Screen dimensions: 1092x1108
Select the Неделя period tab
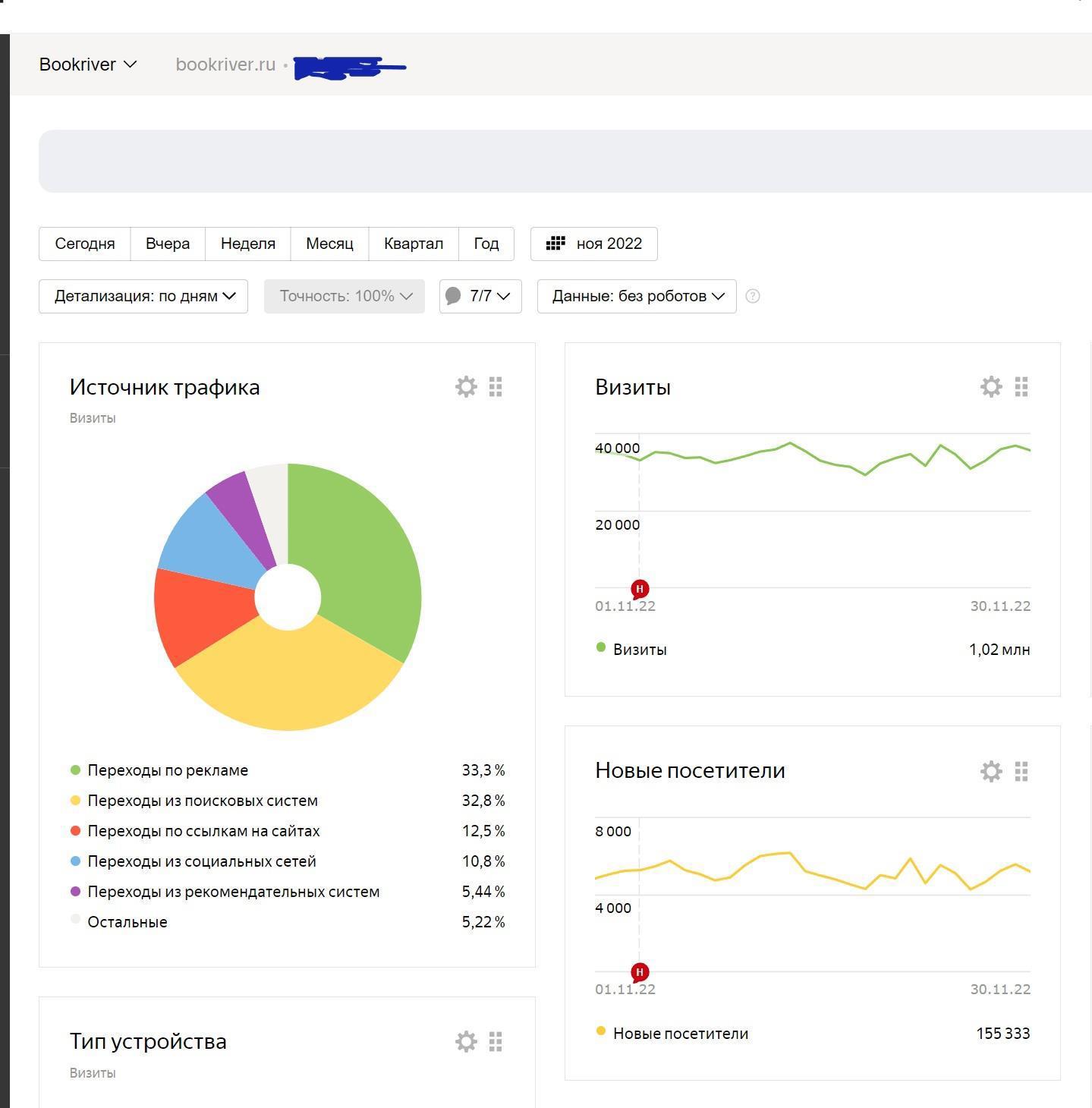tap(247, 244)
